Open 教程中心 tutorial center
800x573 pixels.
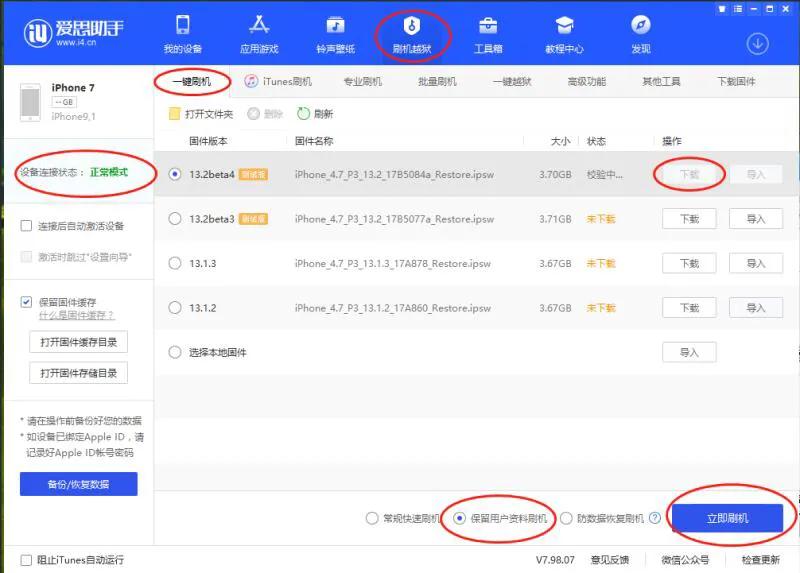coord(564,34)
